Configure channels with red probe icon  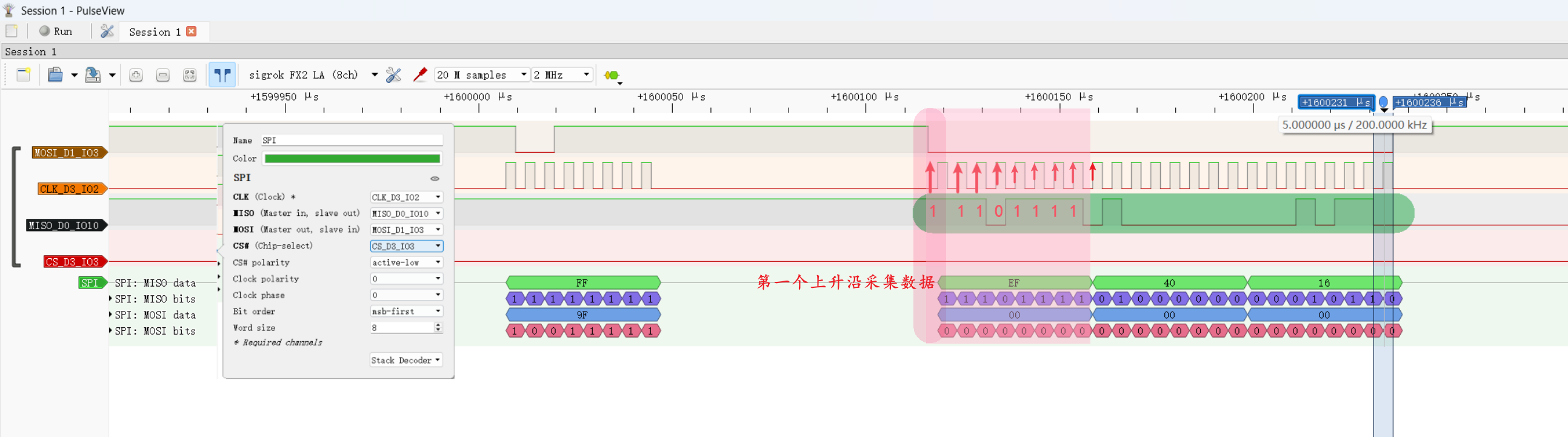pos(420,75)
